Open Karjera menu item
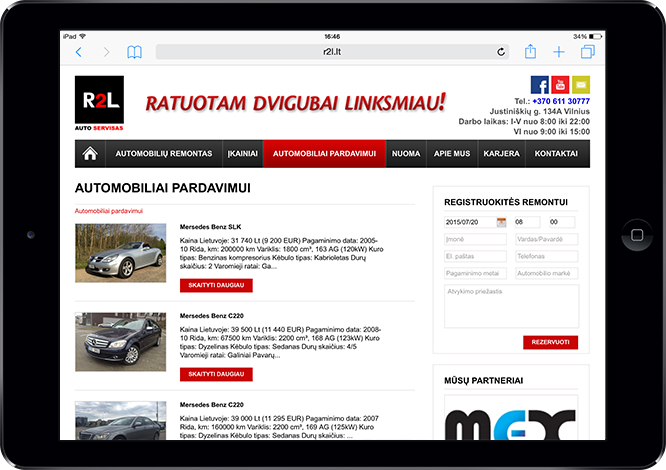This screenshot has height=470, width=666. coord(502,154)
